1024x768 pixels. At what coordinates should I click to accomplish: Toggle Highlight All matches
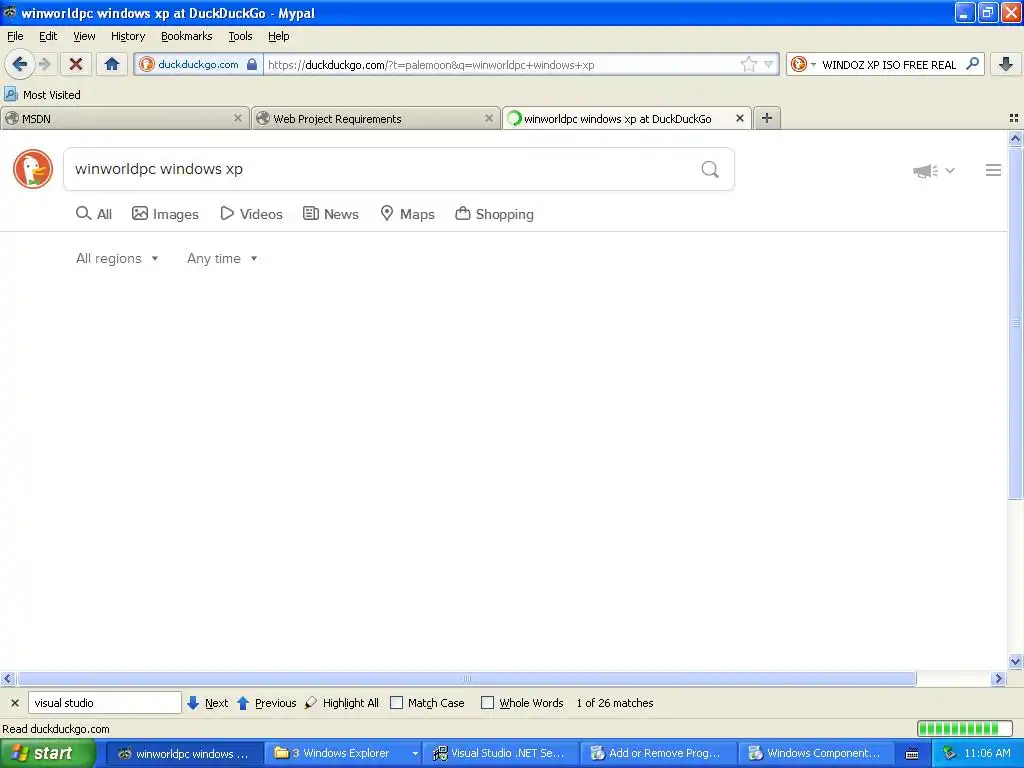[342, 703]
